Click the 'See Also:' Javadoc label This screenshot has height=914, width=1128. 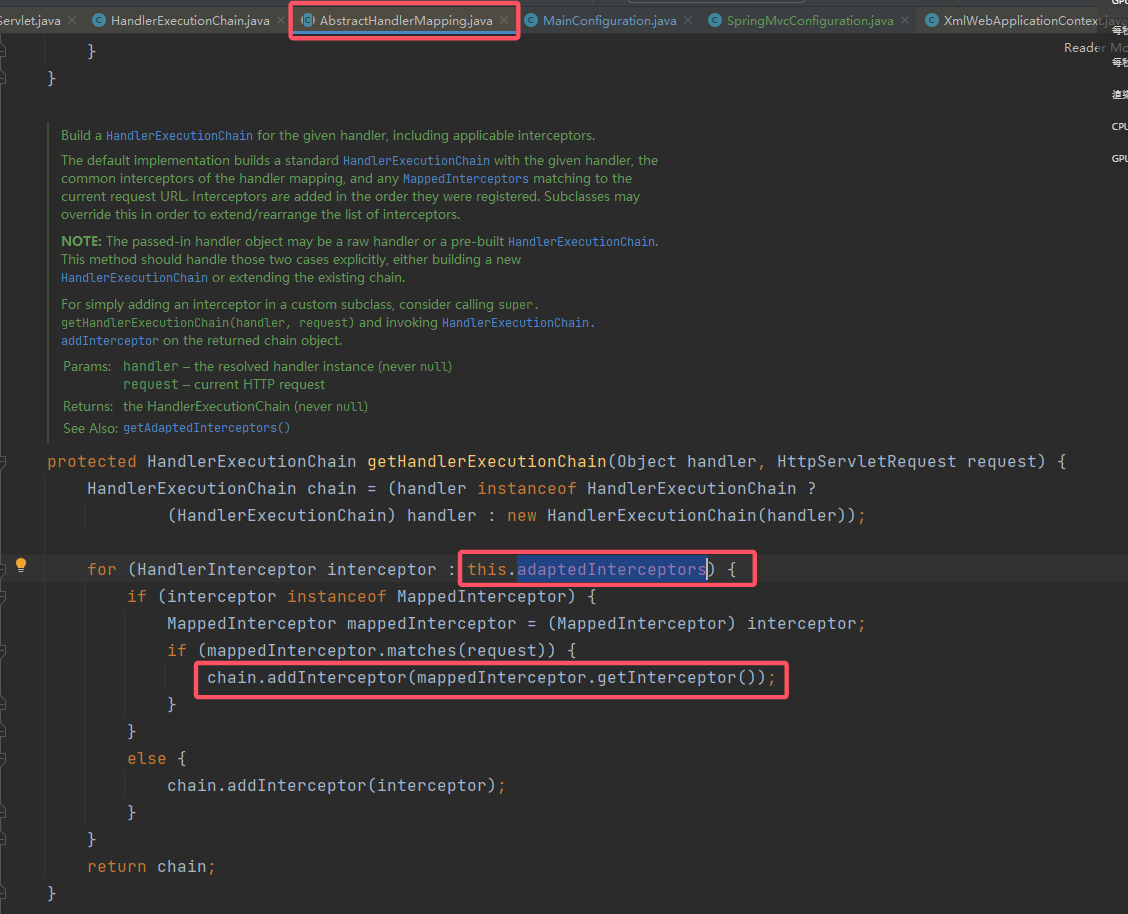click(x=91, y=428)
